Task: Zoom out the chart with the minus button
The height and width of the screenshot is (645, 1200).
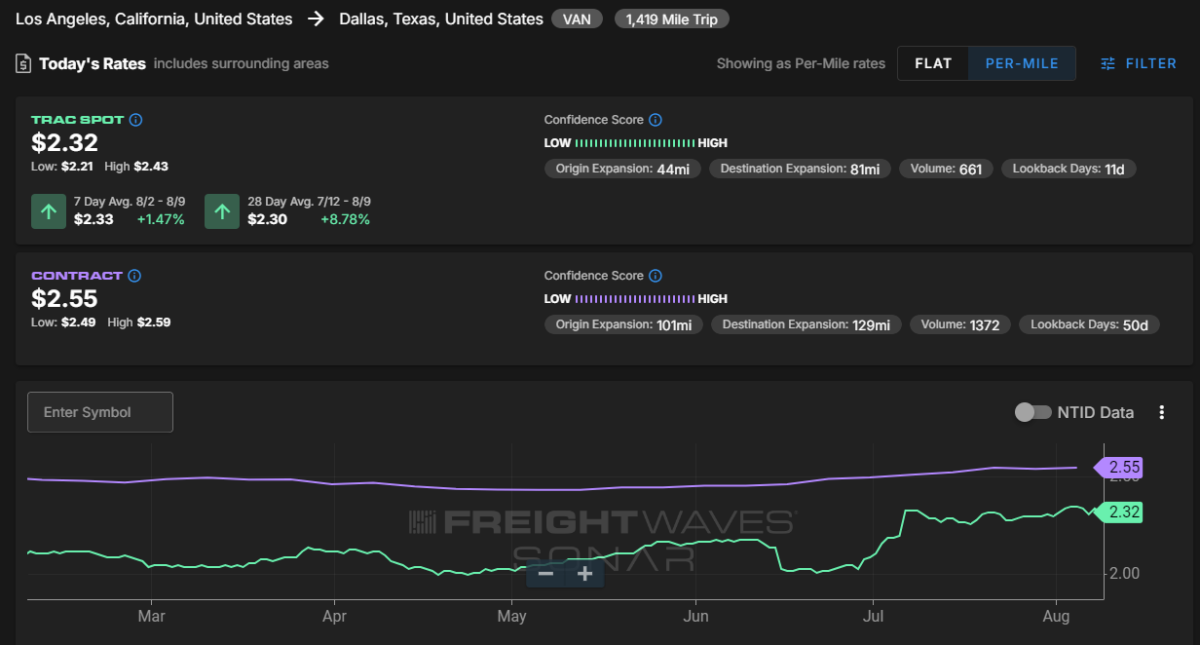Action: (546, 574)
